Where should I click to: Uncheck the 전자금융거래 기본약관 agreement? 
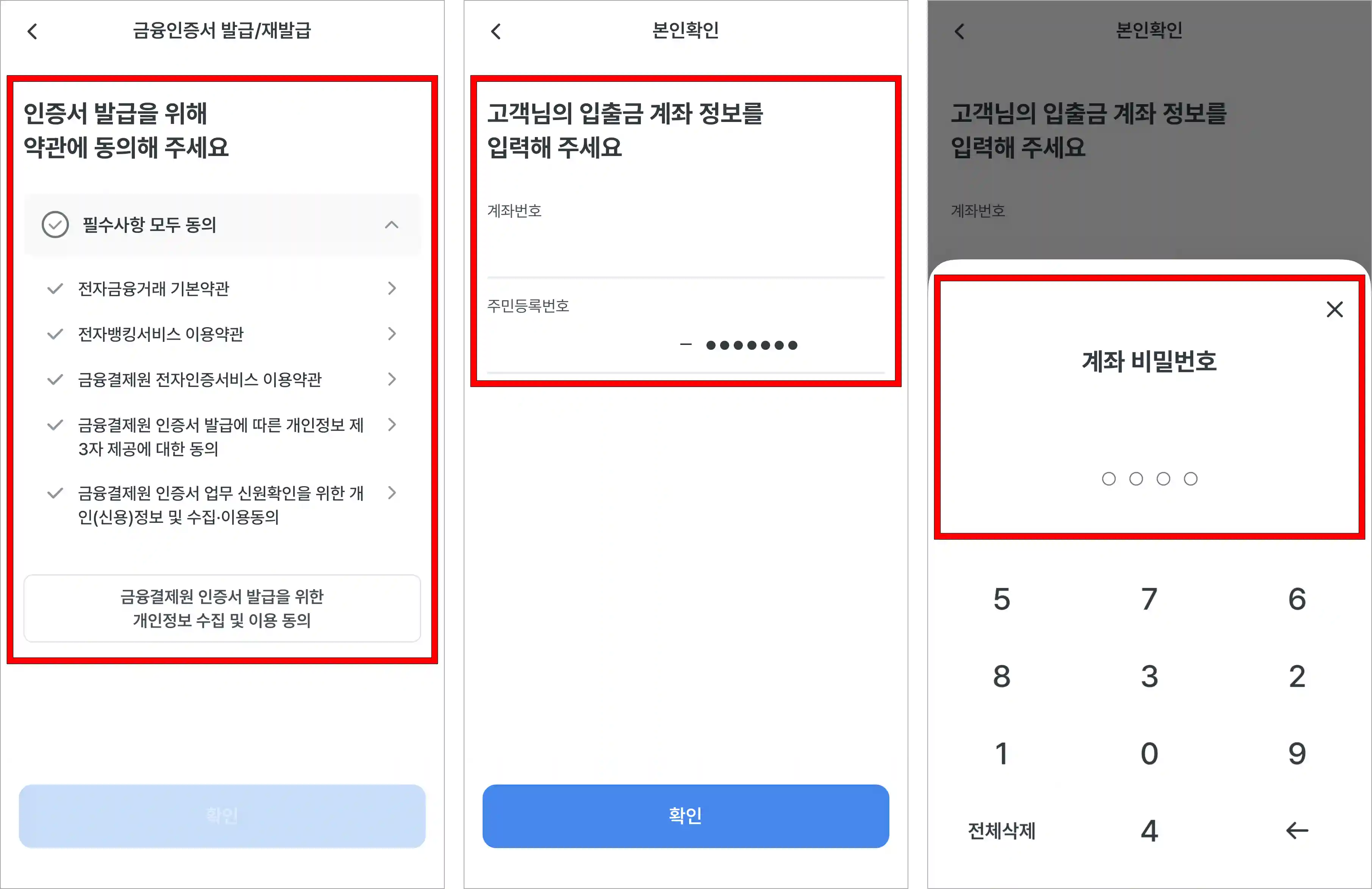[55, 288]
